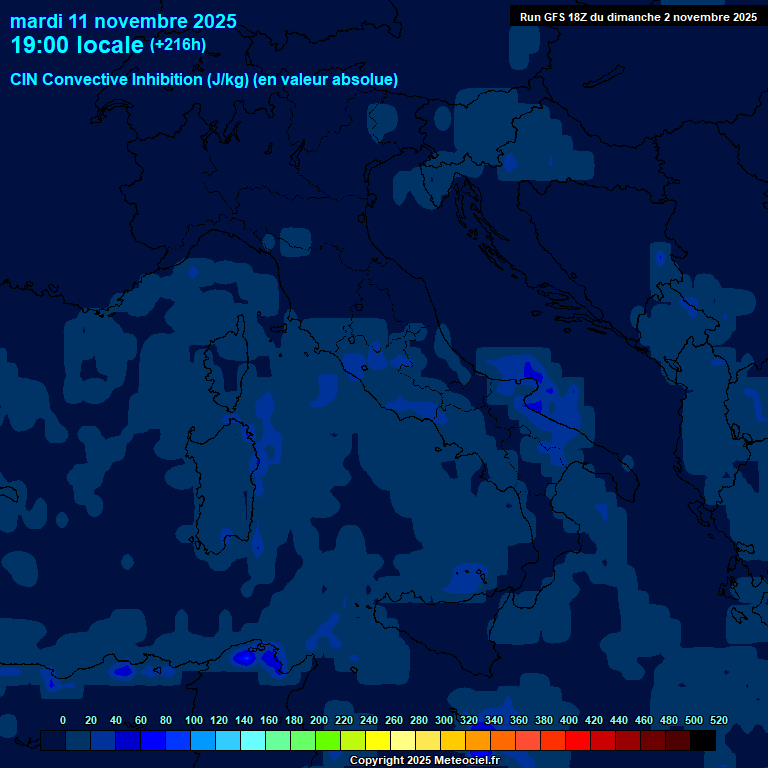Viewport: 768px width, 768px height.
Task: Click the Copyright 2025 Meteociel.fr text
Action: [424, 761]
